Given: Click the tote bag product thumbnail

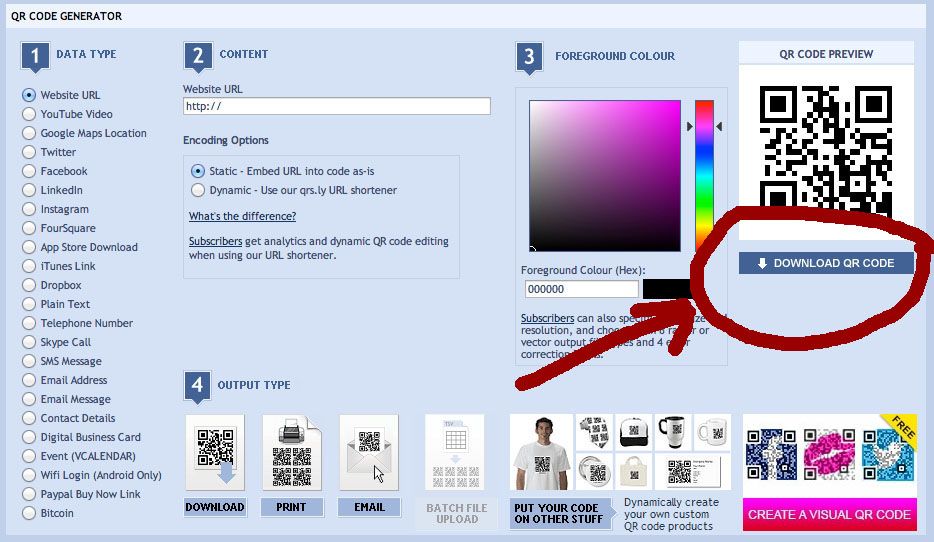Looking at the screenshot, I should (x=634, y=472).
